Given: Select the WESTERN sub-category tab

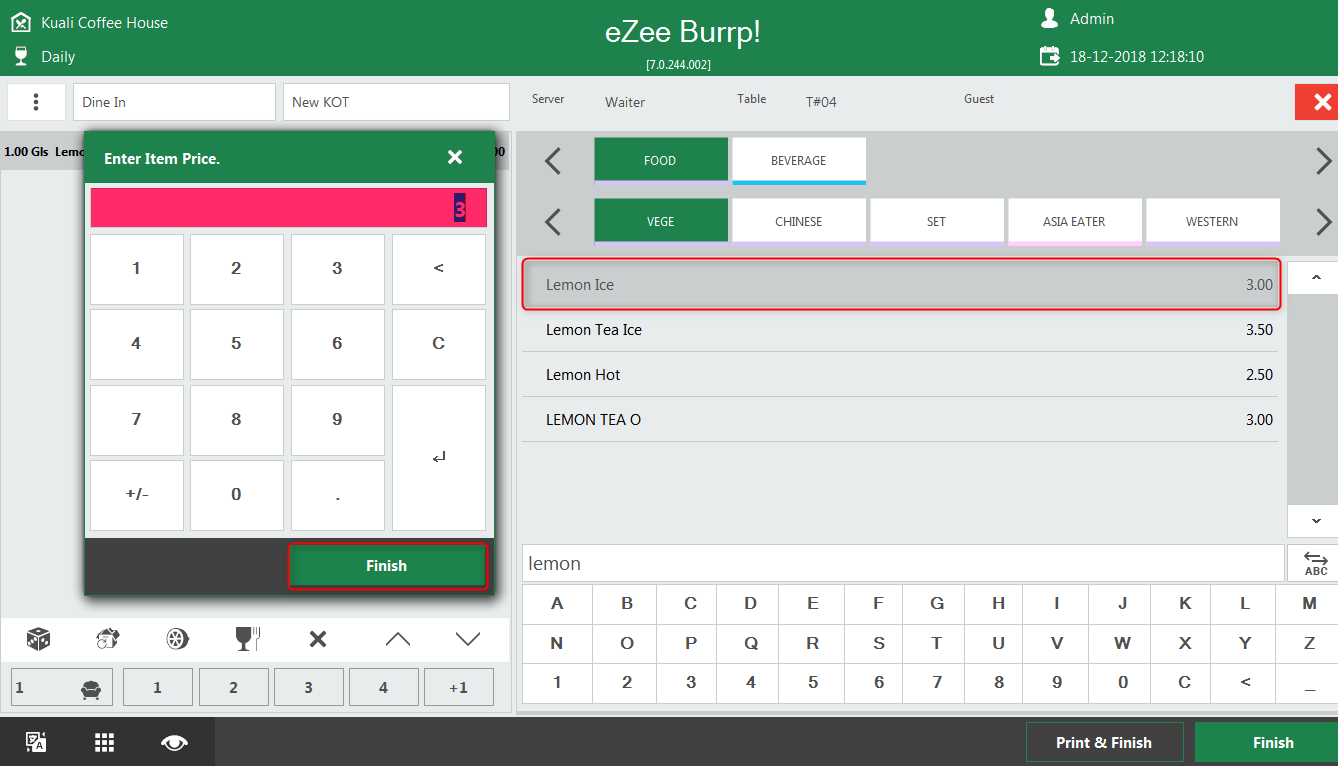Looking at the screenshot, I should [1212, 221].
